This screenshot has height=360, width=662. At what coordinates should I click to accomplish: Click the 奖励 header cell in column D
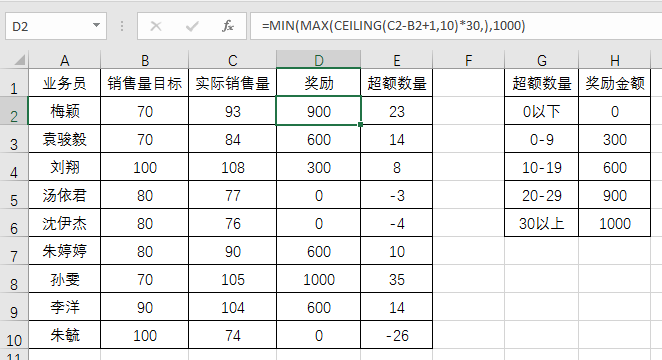click(x=319, y=83)
